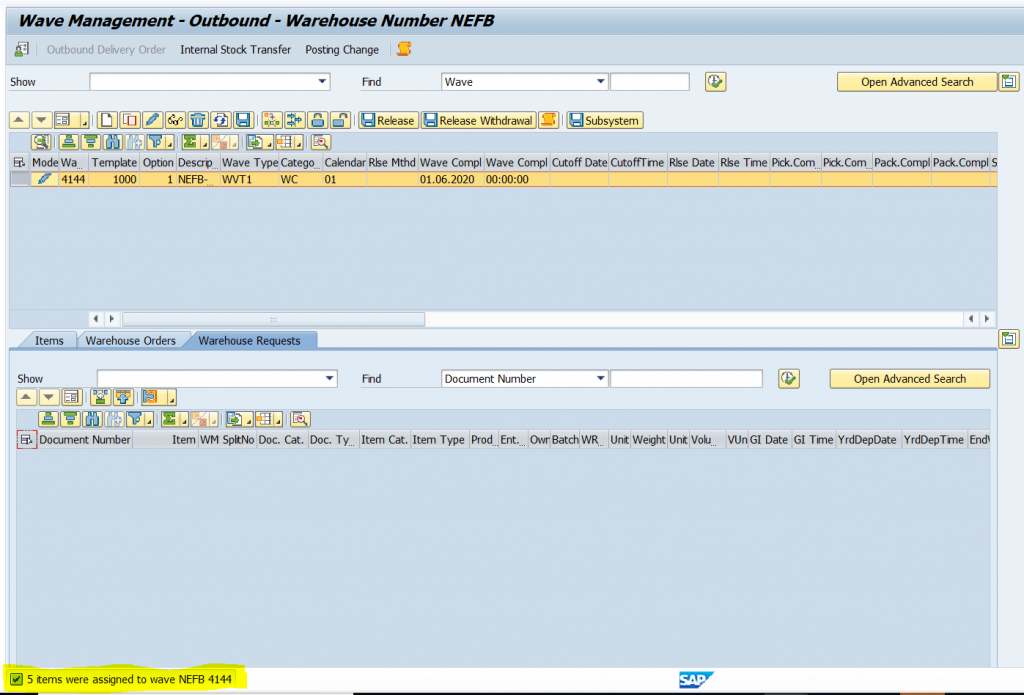Image resolution: width=1024 pixels, height=695 pixels.
Task: Click the move-up arrow button in the wave toolbar
Action: (19, 120)
